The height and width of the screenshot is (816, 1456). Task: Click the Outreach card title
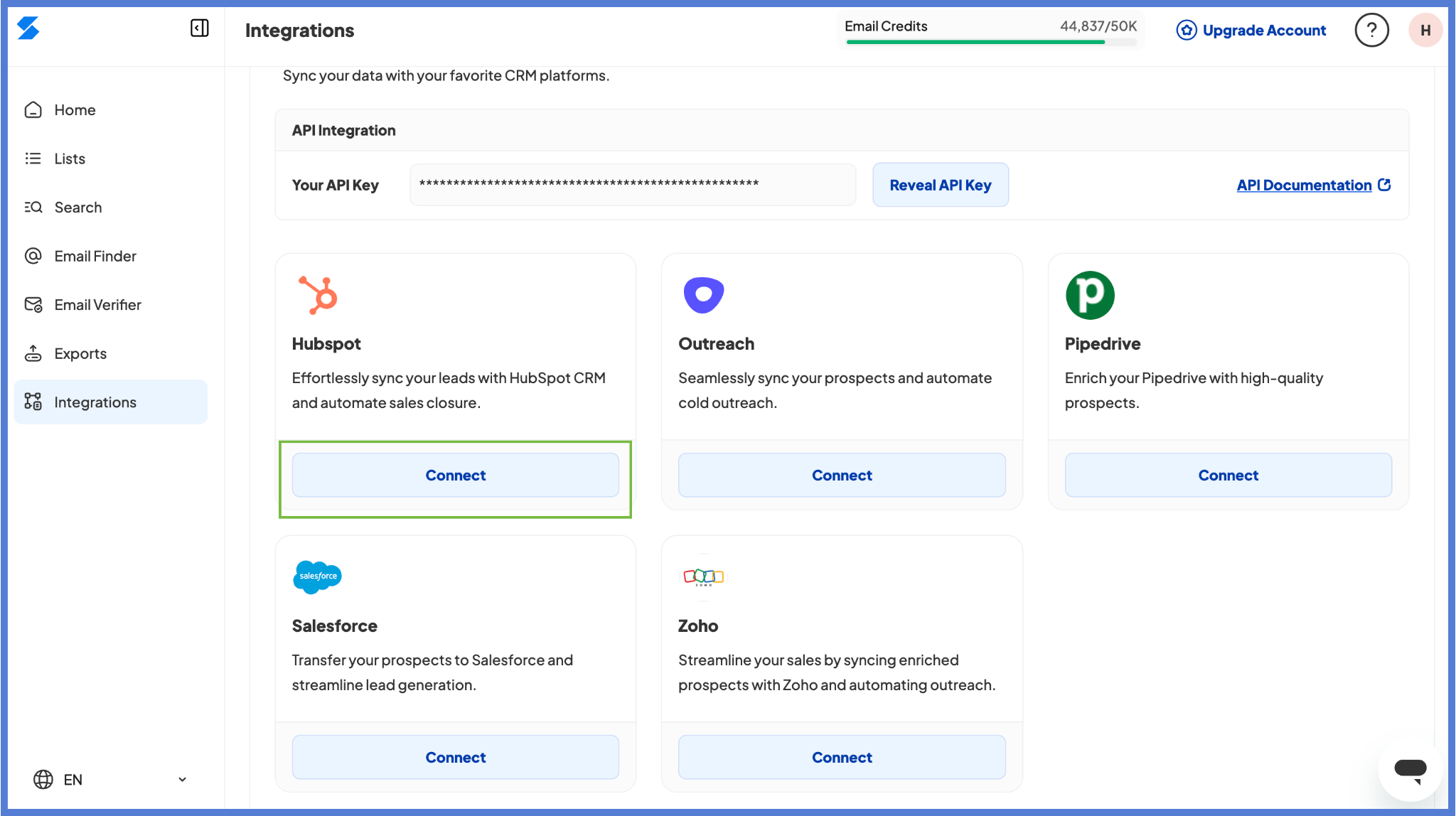click(x=716, y=344)
